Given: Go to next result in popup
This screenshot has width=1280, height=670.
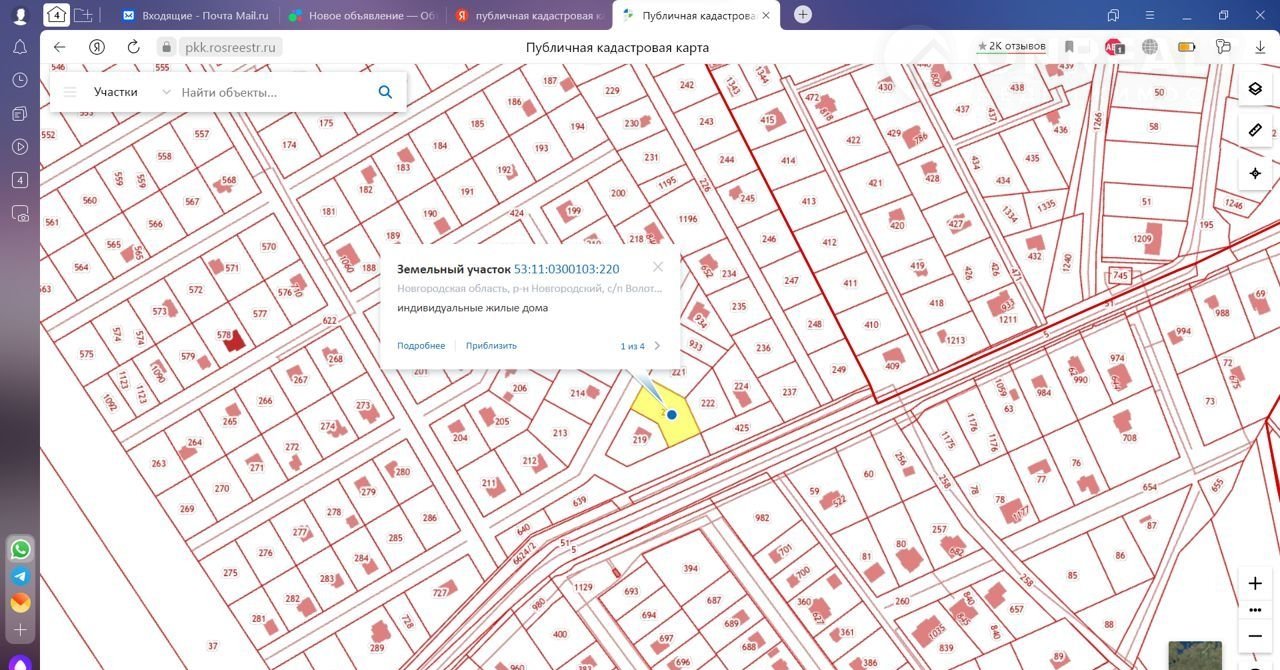Looking at the screenshot, I should click(657, 346).
